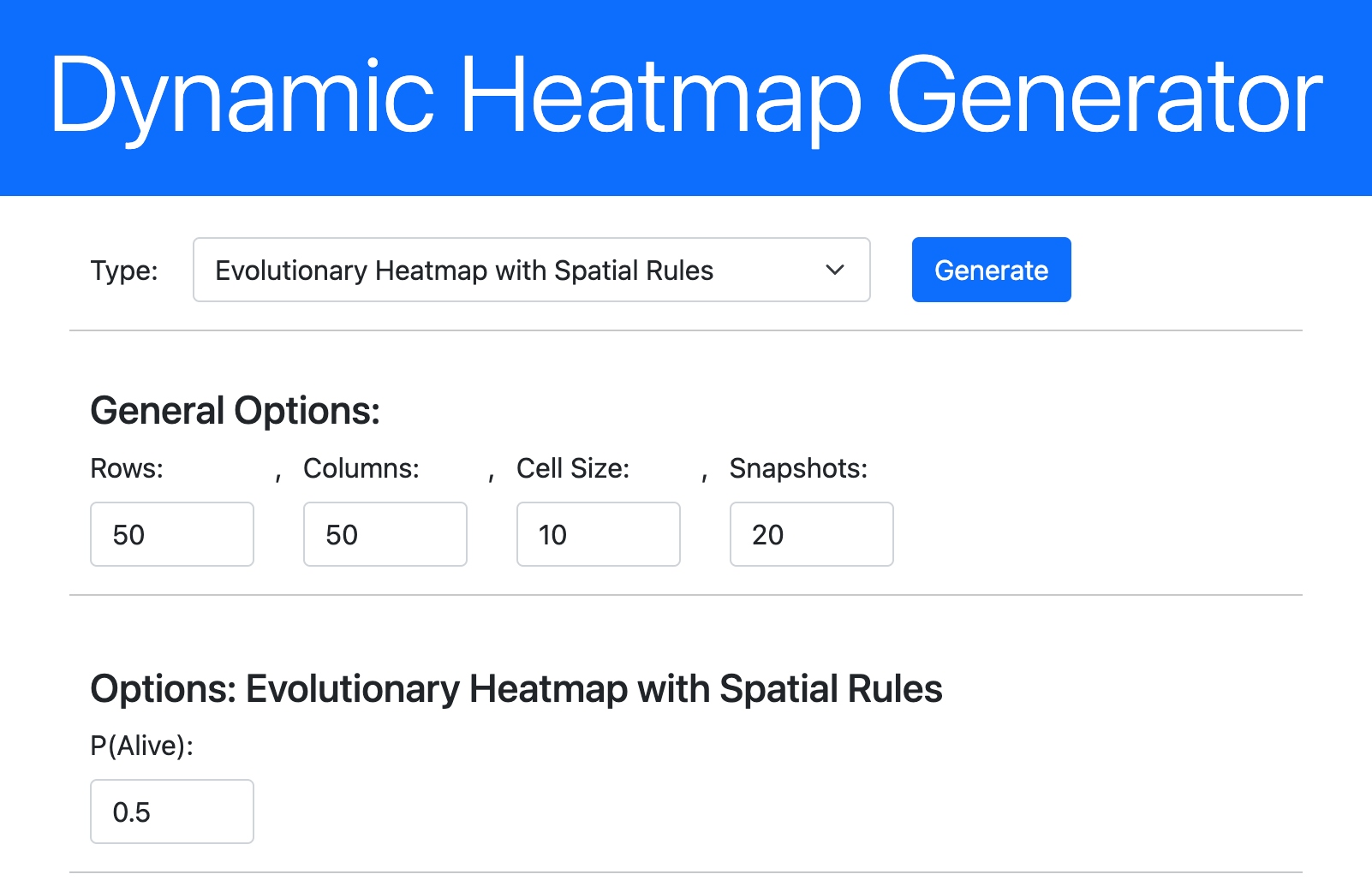Click the "Type:" label
The image size is (1372, 886).
[124, 271]
